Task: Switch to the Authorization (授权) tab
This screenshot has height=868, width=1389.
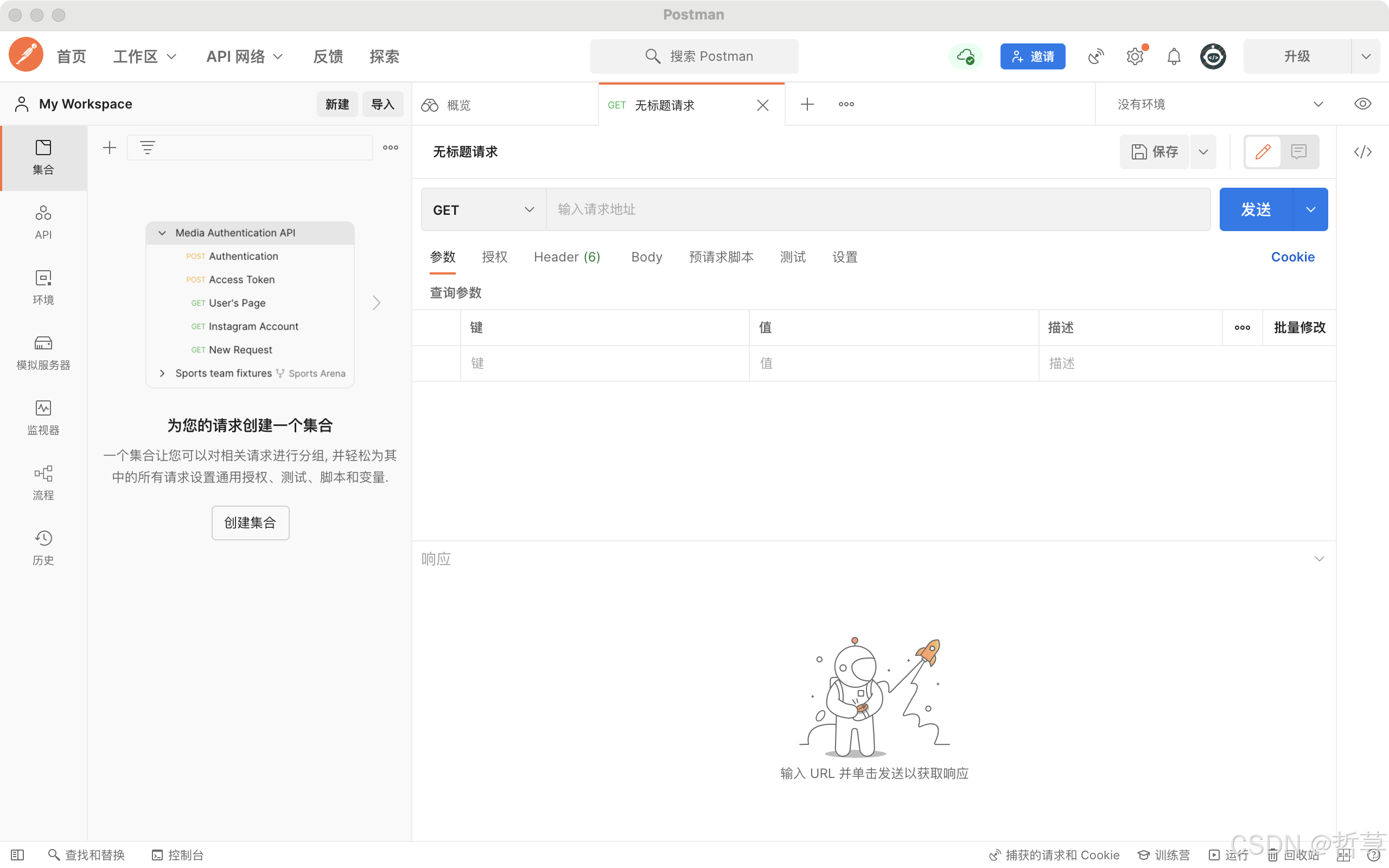Action: (x=494, y=257)
